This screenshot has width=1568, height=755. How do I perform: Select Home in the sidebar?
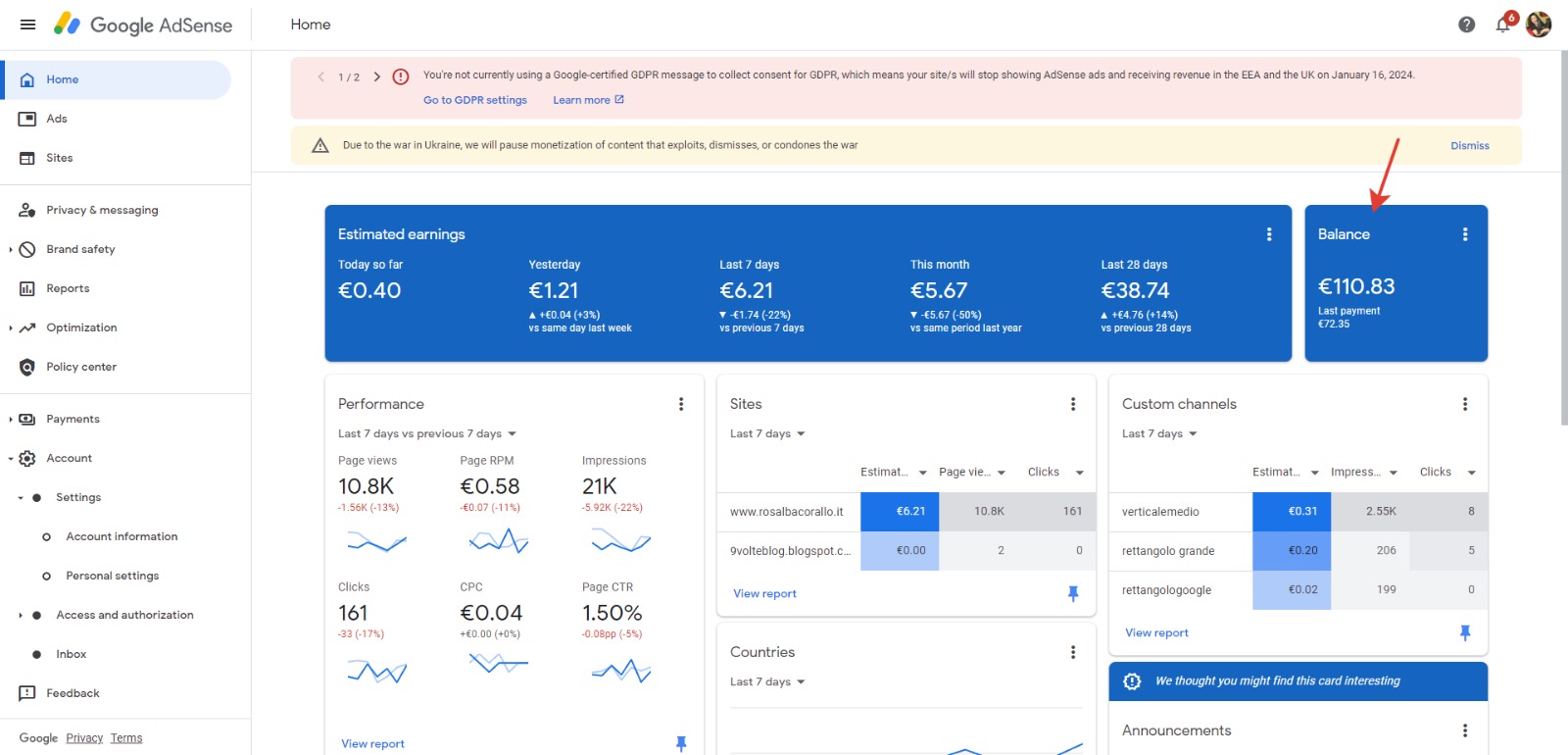pyautogui.click(x=116, y=79)
